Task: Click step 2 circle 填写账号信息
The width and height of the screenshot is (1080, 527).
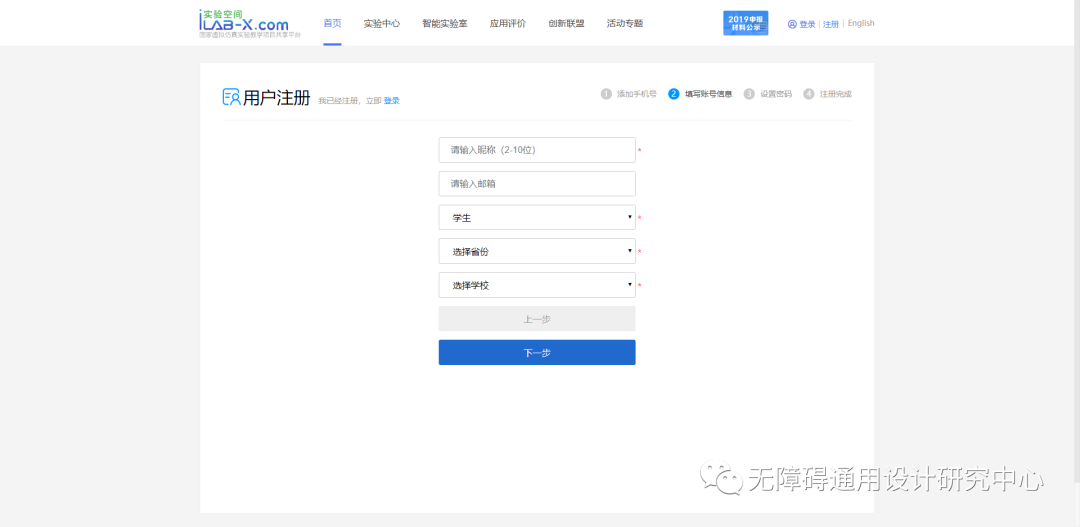Action: (x=674, y=94)
